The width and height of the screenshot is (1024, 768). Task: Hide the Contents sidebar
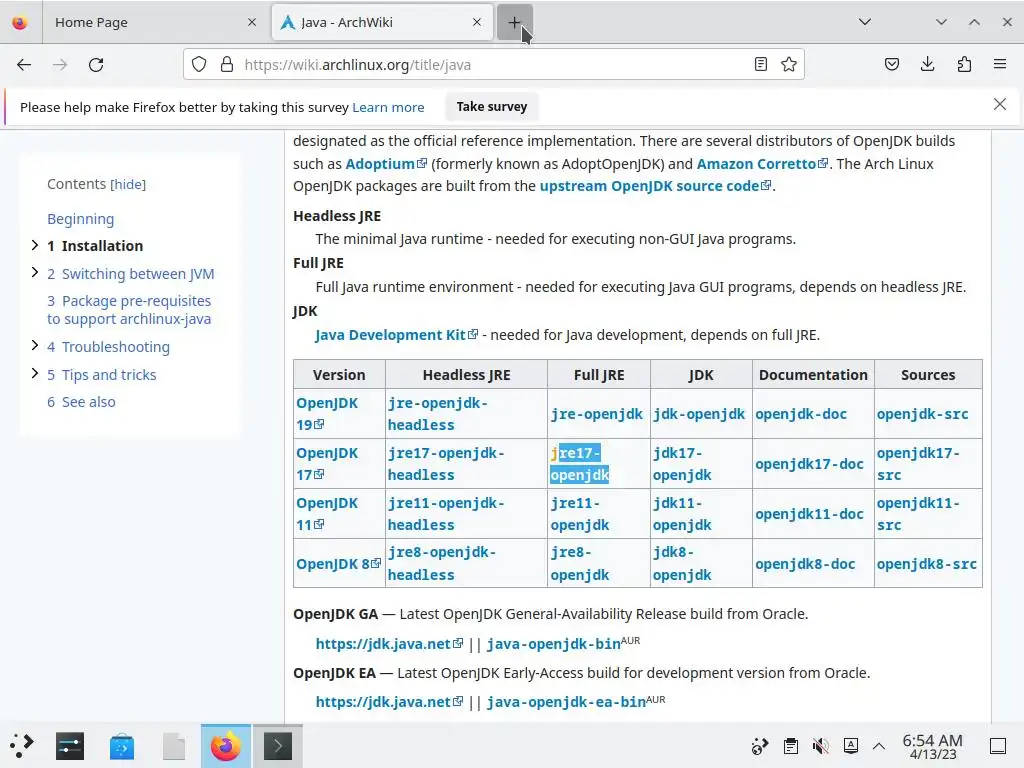128,184
